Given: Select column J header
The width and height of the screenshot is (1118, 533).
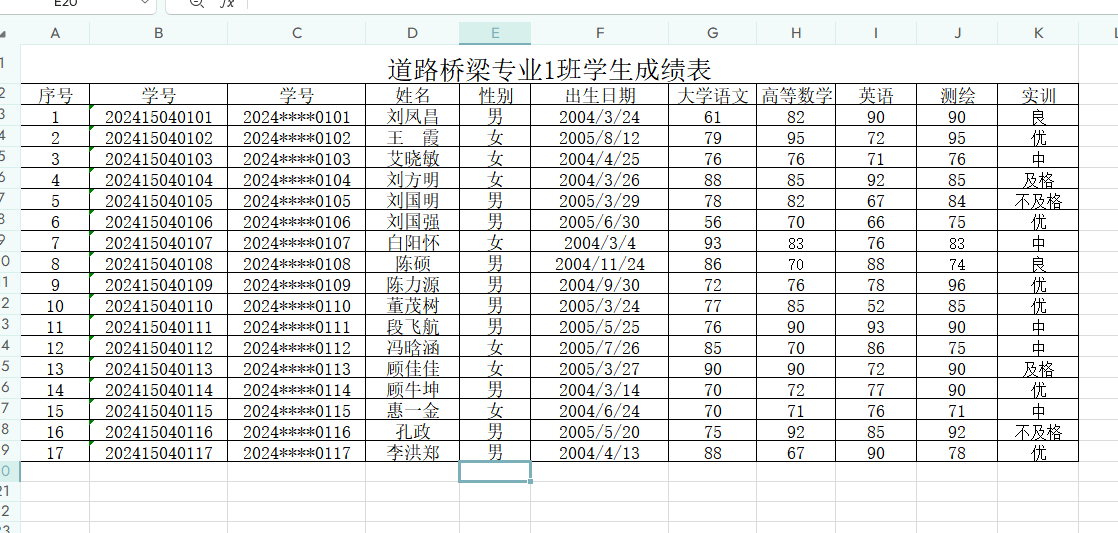Looking at the screenshot, I should (957, 33).
